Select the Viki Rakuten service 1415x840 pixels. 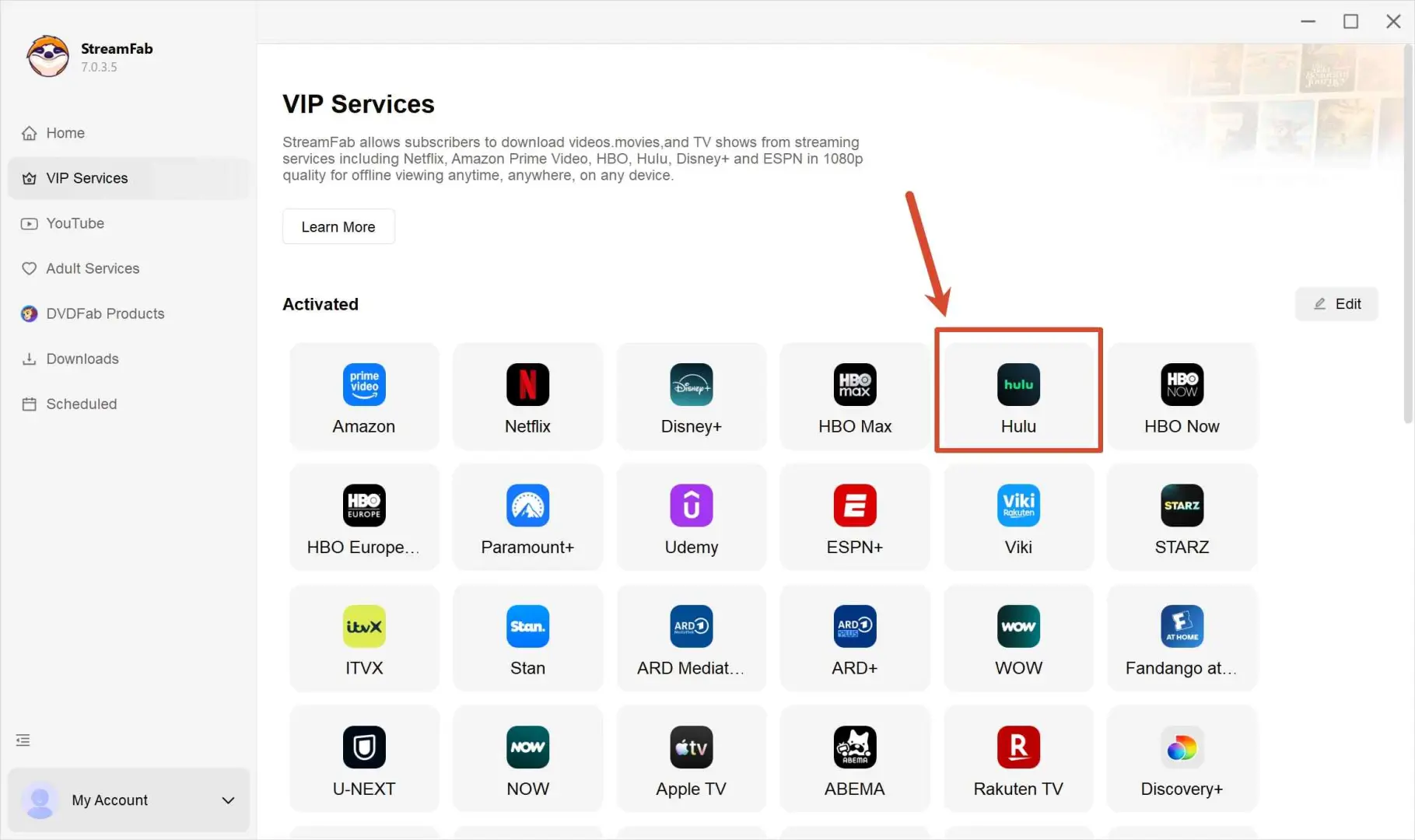pyautogui.click(x=1018, y=517)
